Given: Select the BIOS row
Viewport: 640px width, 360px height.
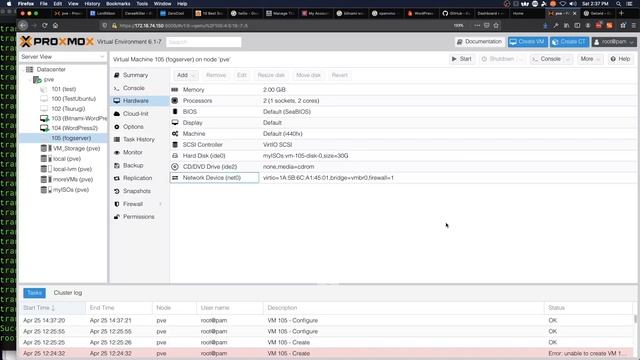Looking at the screenshot, I should [403, 112].
